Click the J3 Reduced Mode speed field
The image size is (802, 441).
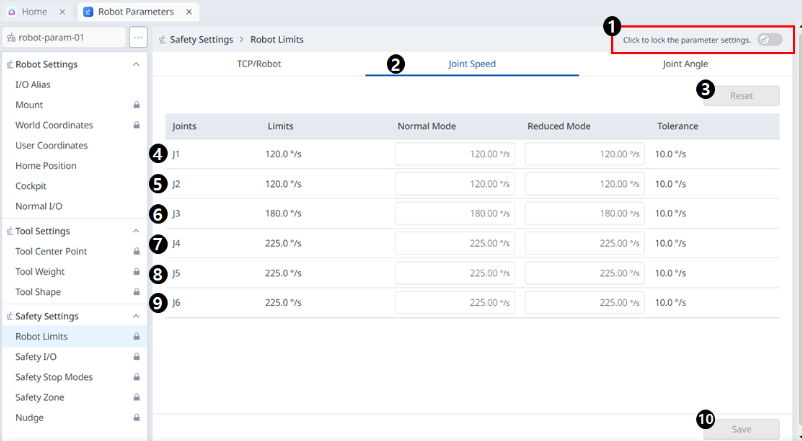click(x=585, y=214)
